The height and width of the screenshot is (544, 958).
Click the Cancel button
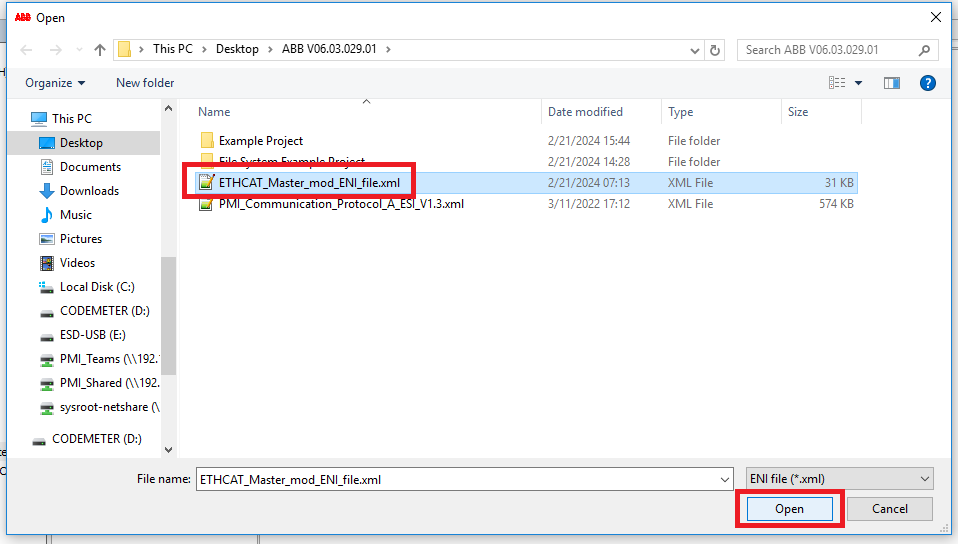pos(889,509)
